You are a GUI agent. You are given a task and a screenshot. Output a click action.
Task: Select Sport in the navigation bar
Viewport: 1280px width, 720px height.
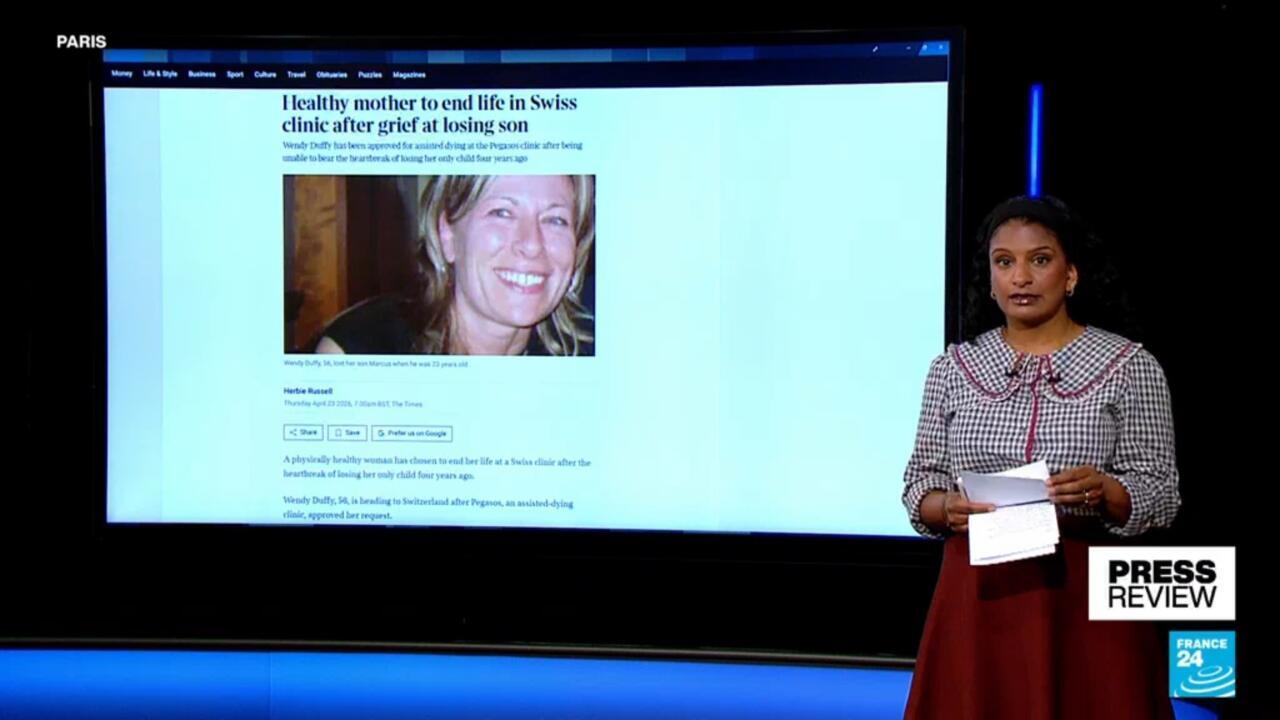[x=235, y=74]
